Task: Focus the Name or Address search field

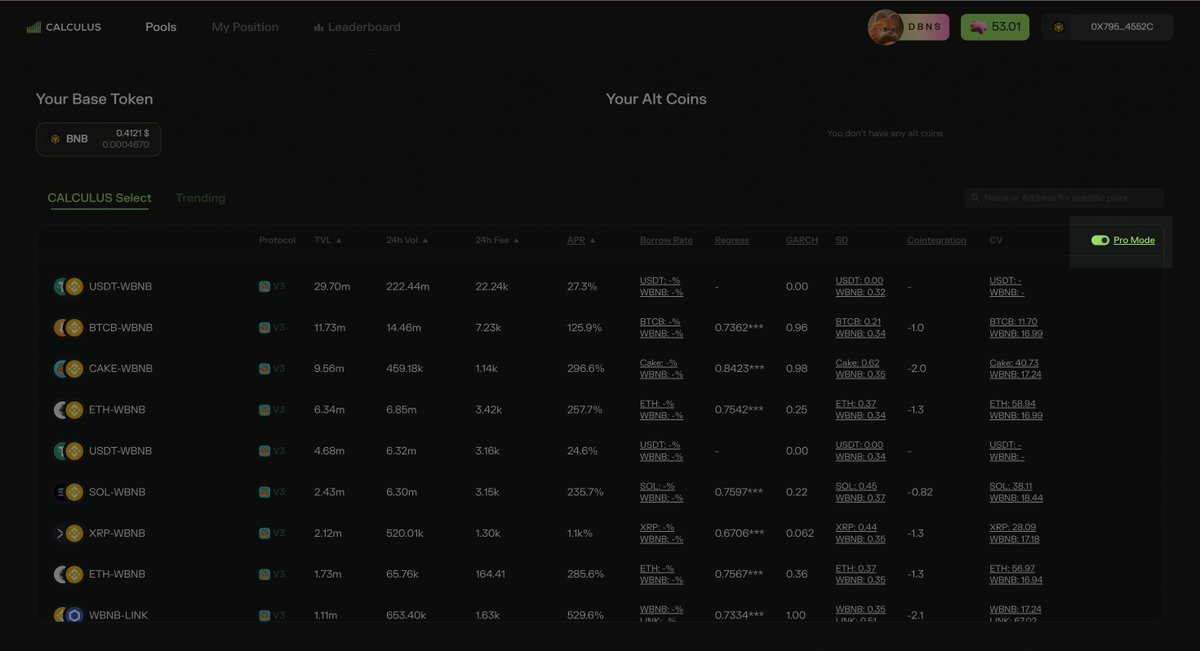Action: coord(1064,198)
